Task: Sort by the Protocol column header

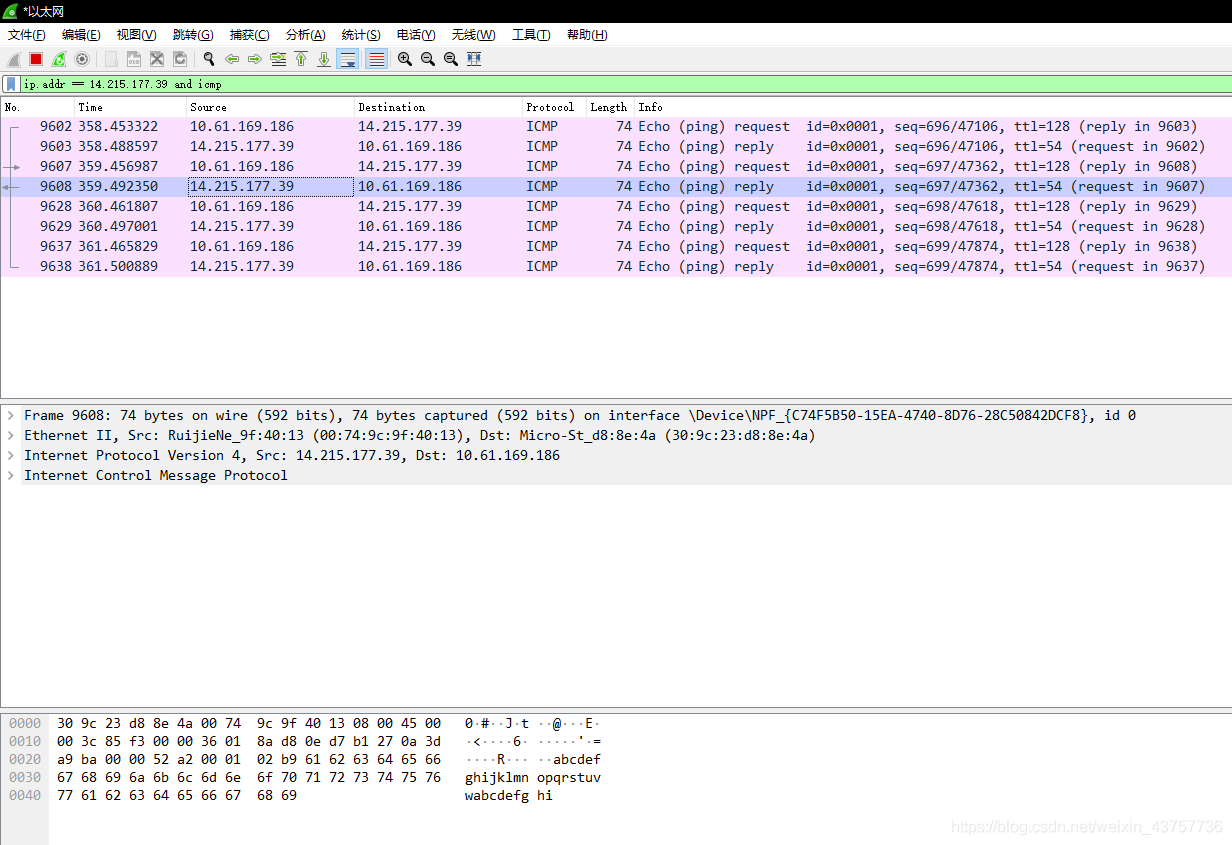Action: (x=554, y=107)
